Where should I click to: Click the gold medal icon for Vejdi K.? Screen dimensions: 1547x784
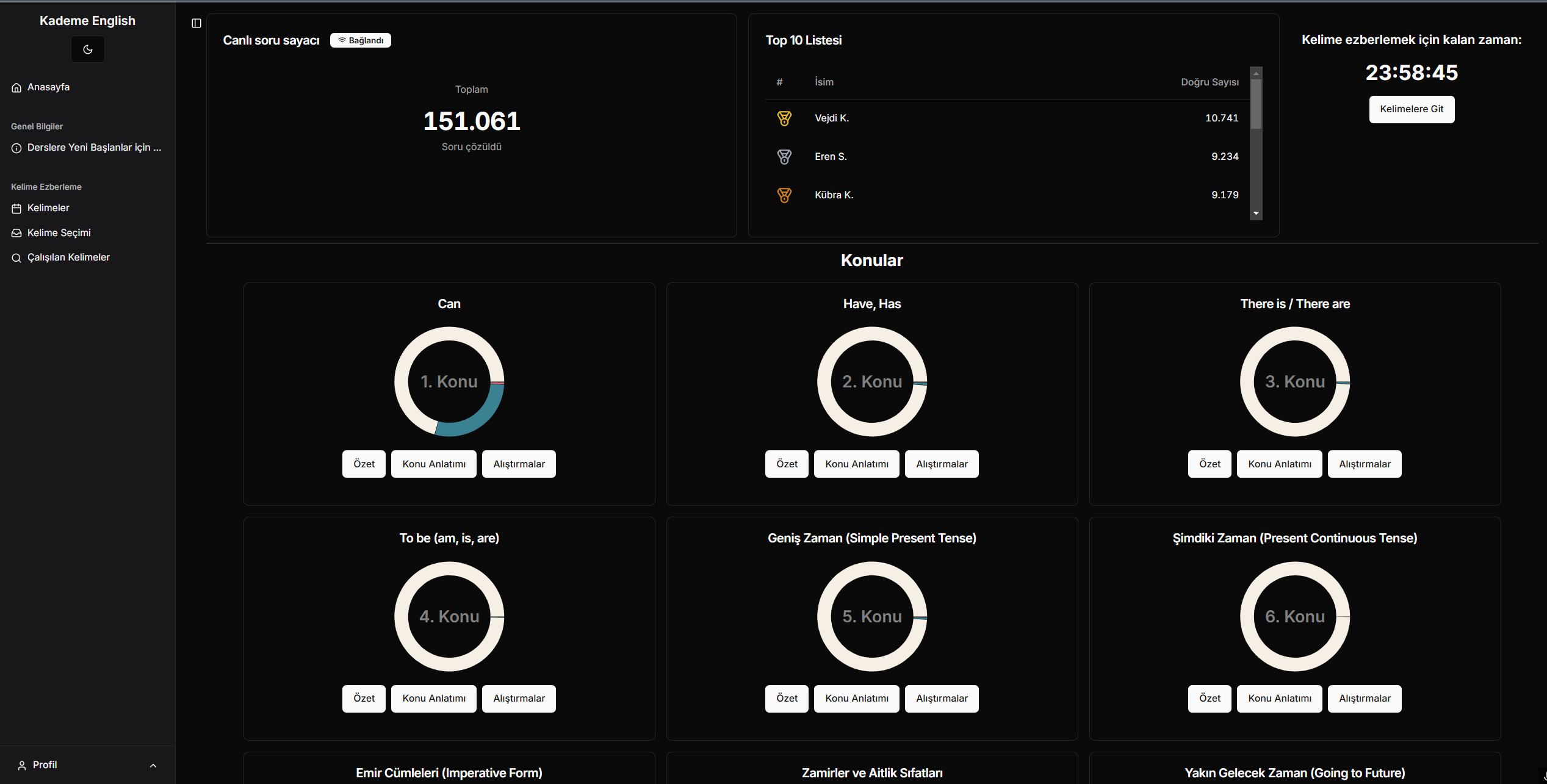click(x=784, y=118)
